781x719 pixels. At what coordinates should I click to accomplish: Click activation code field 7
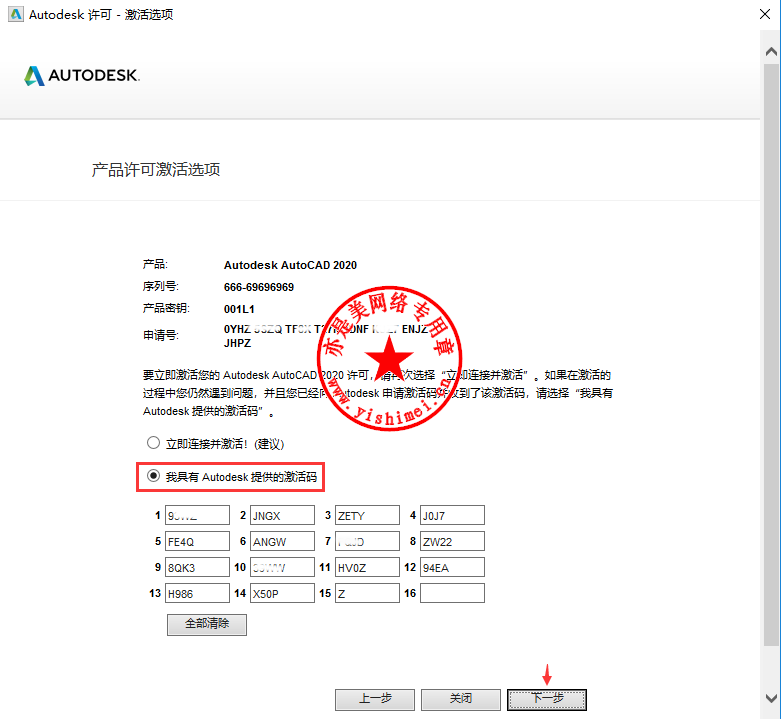(368, 541)
